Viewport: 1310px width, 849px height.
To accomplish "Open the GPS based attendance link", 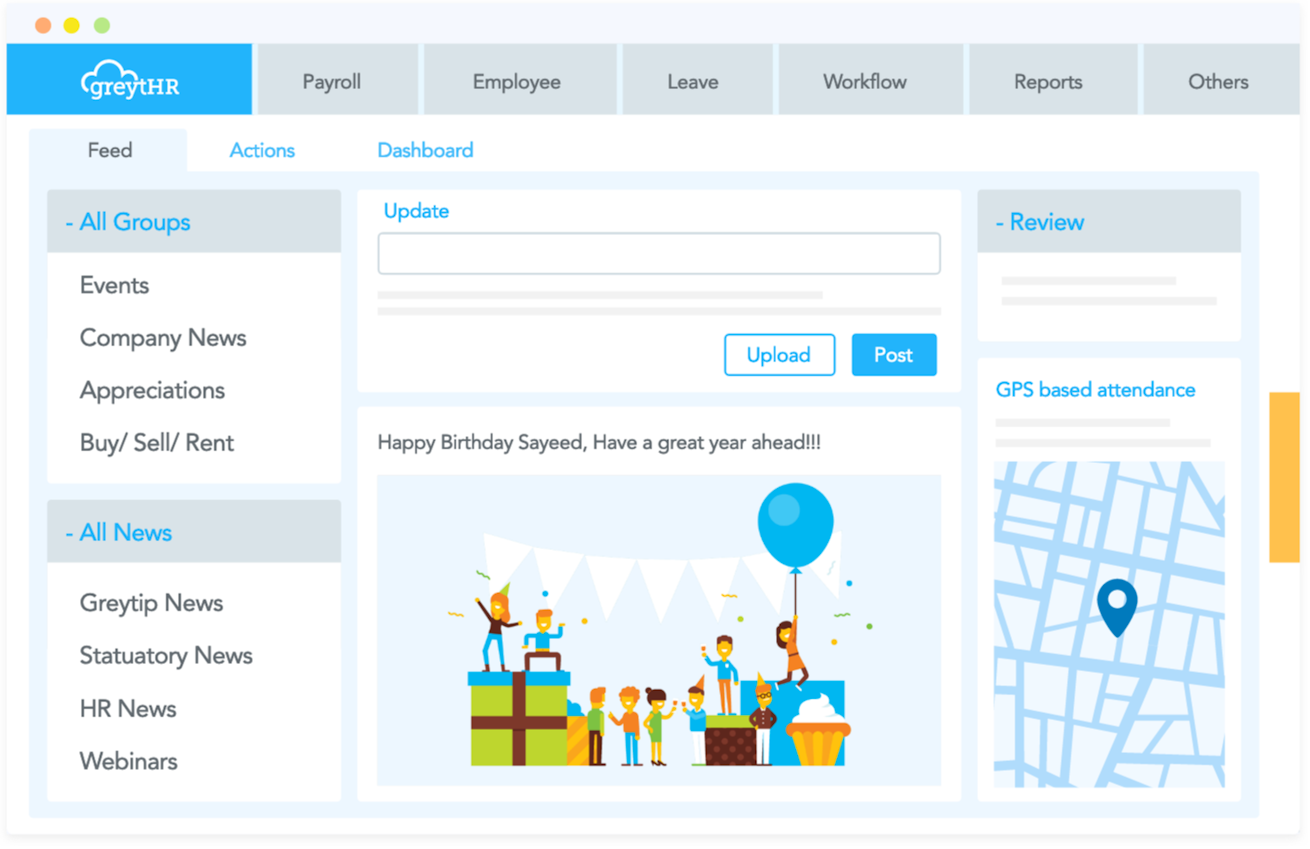I will pyautogui.click(x=1095, y=390).
